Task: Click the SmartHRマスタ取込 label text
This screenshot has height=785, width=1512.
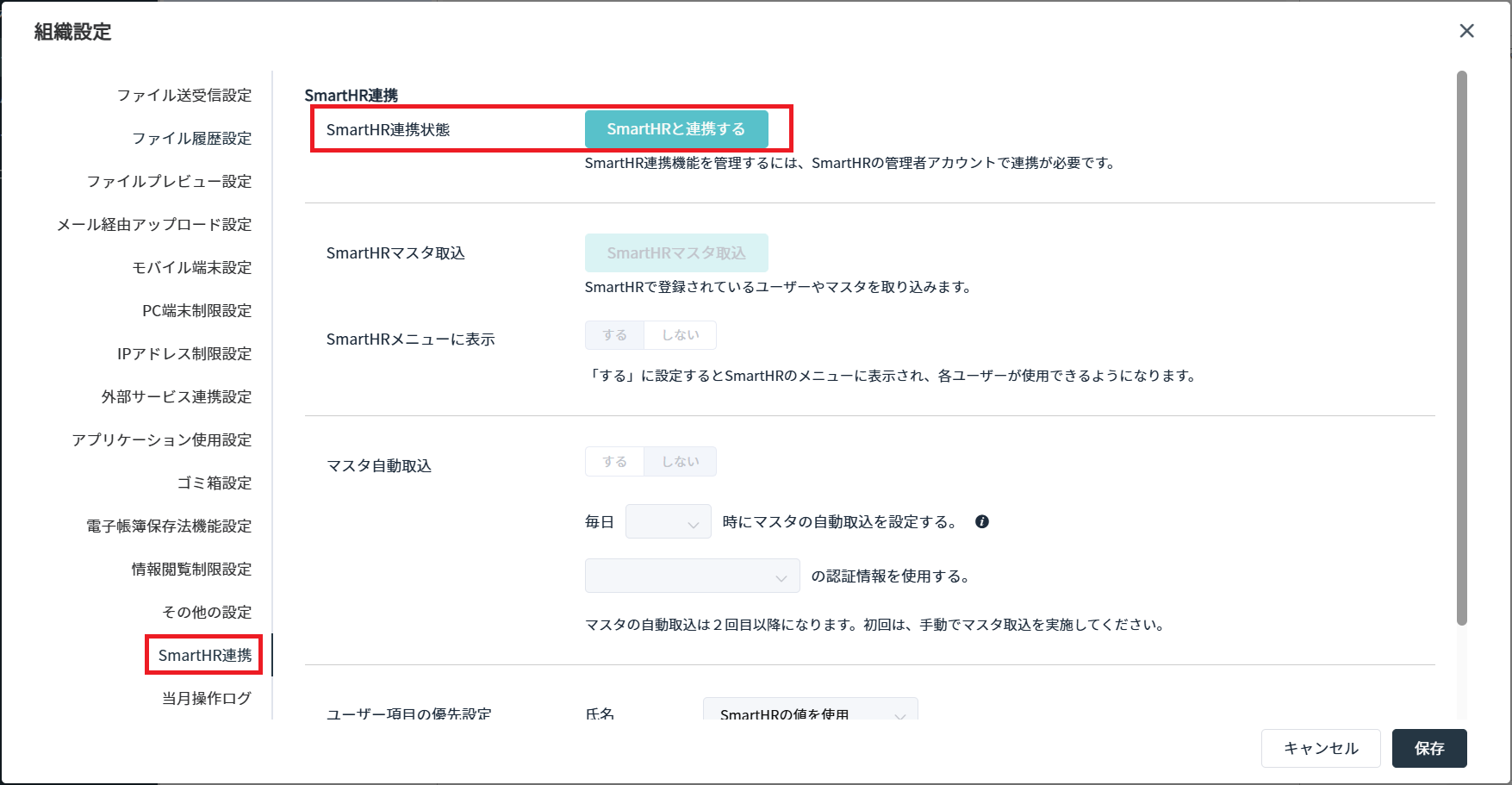Action: [395, 253]
